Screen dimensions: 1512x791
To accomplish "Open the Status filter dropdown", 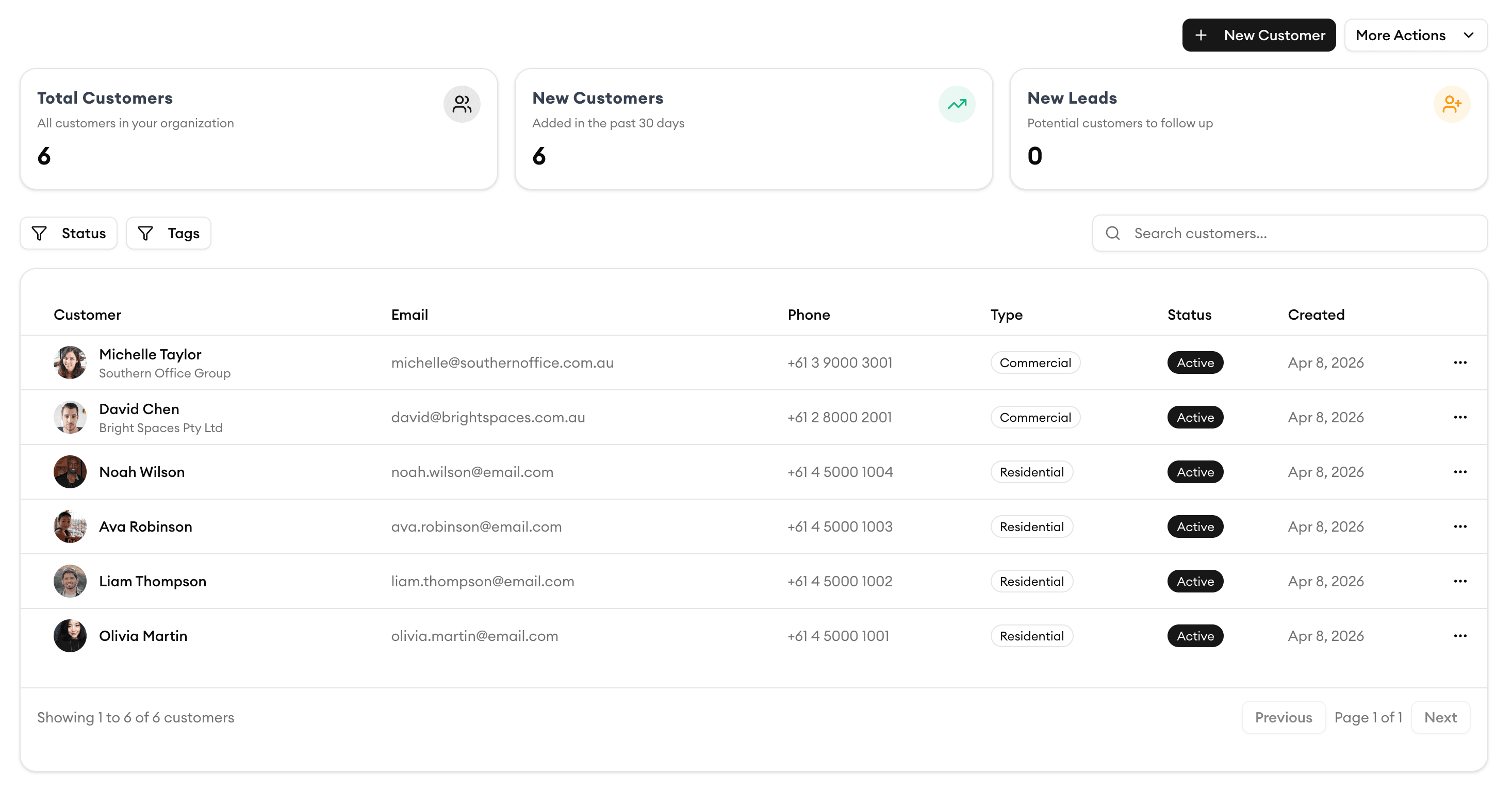I will click(x=69, y=234).
